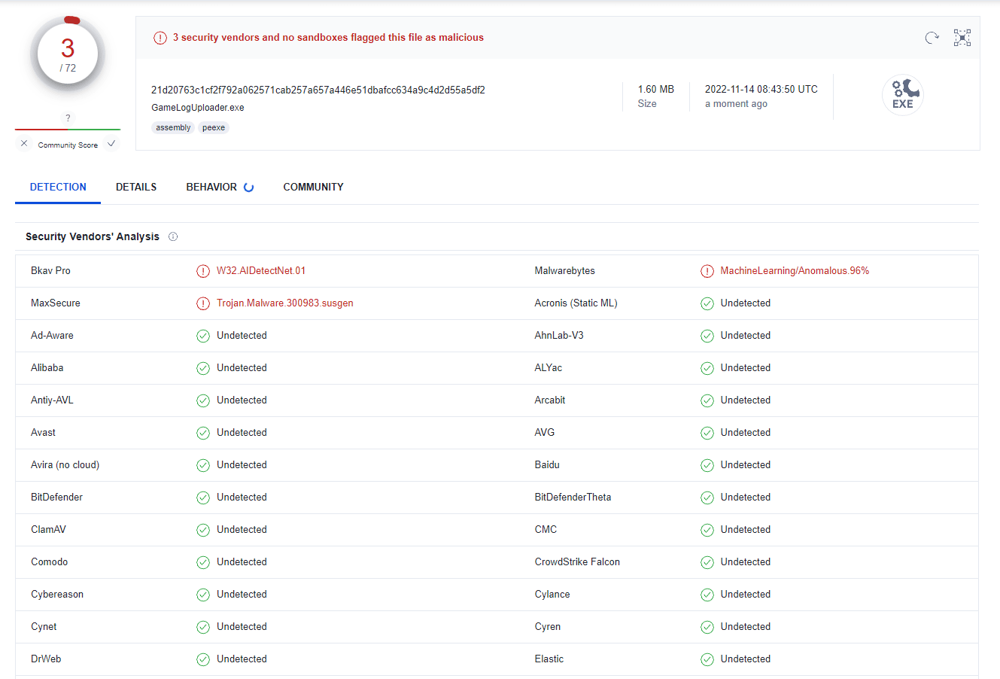Click the Bkav Pro malicious alert icon

[x=203, y=271]
